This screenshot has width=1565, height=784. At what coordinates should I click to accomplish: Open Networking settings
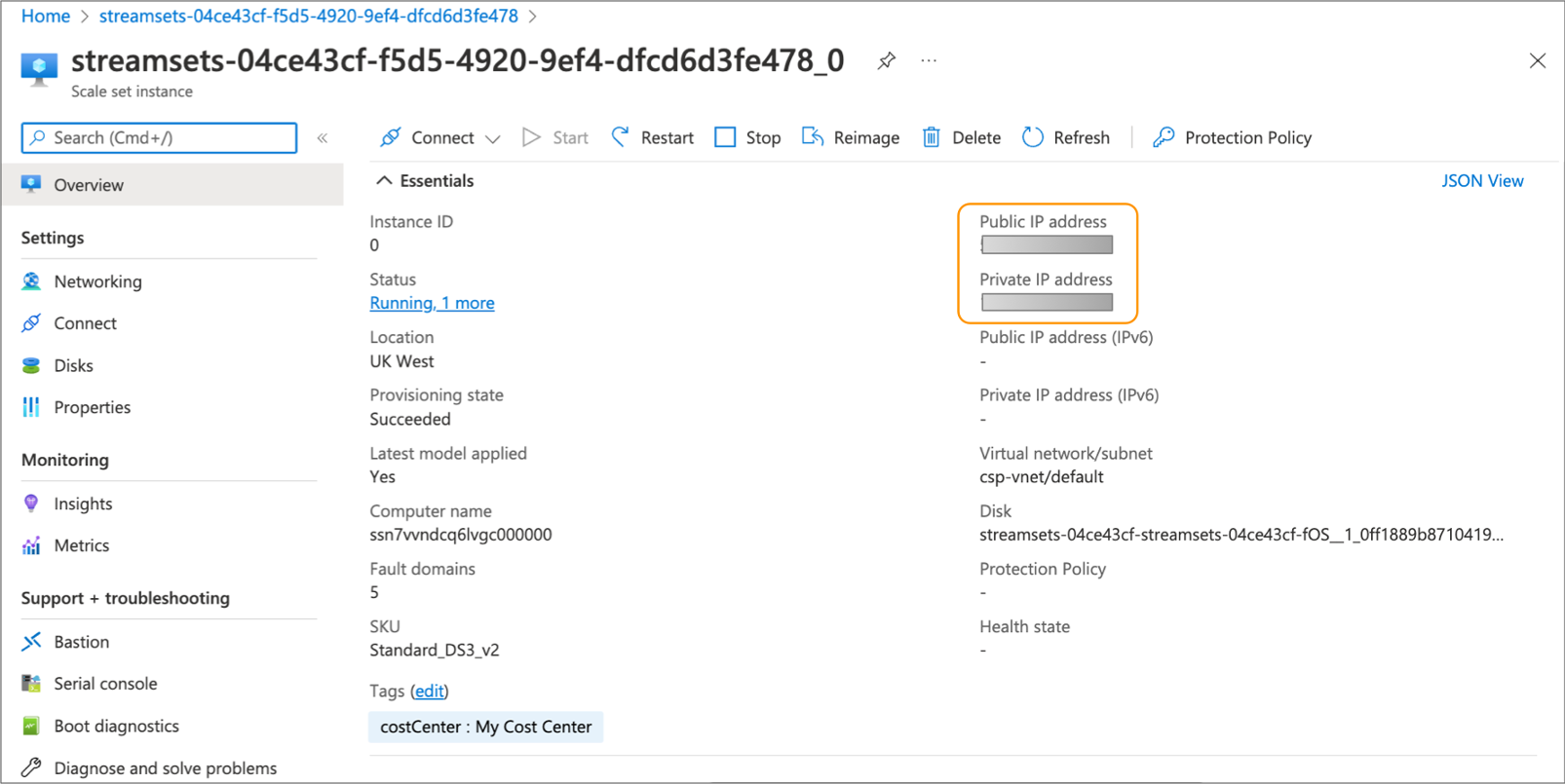coord(97,281)
